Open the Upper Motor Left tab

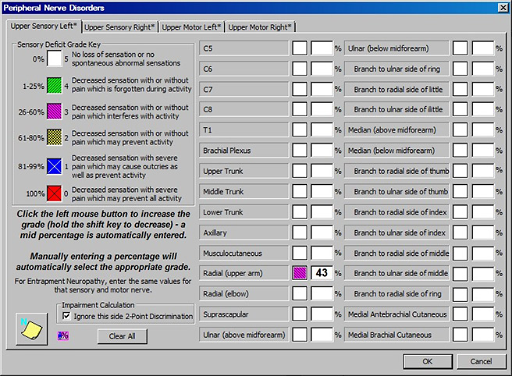(191, 27)
